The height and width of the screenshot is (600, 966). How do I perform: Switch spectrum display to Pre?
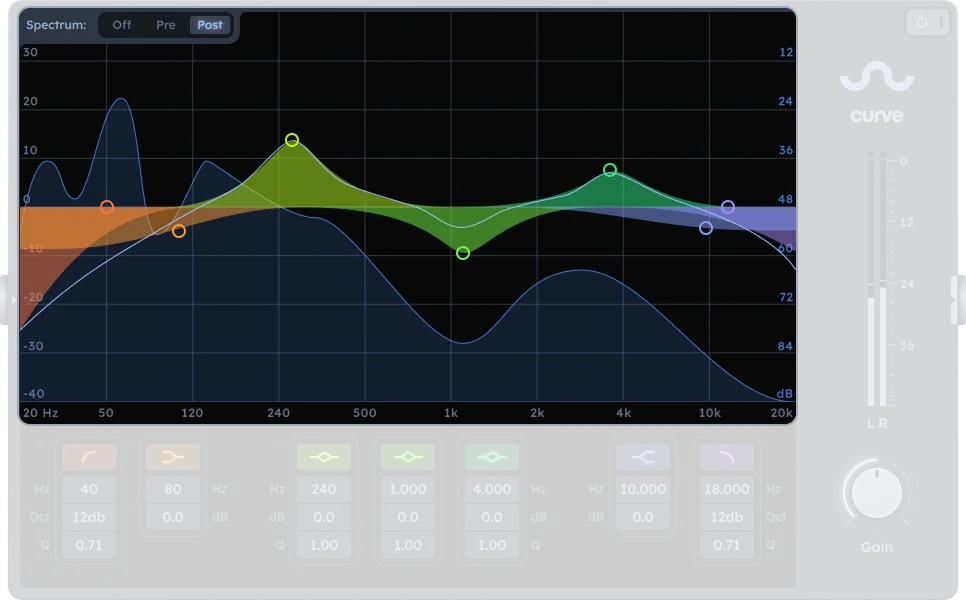tap(165, 25)
